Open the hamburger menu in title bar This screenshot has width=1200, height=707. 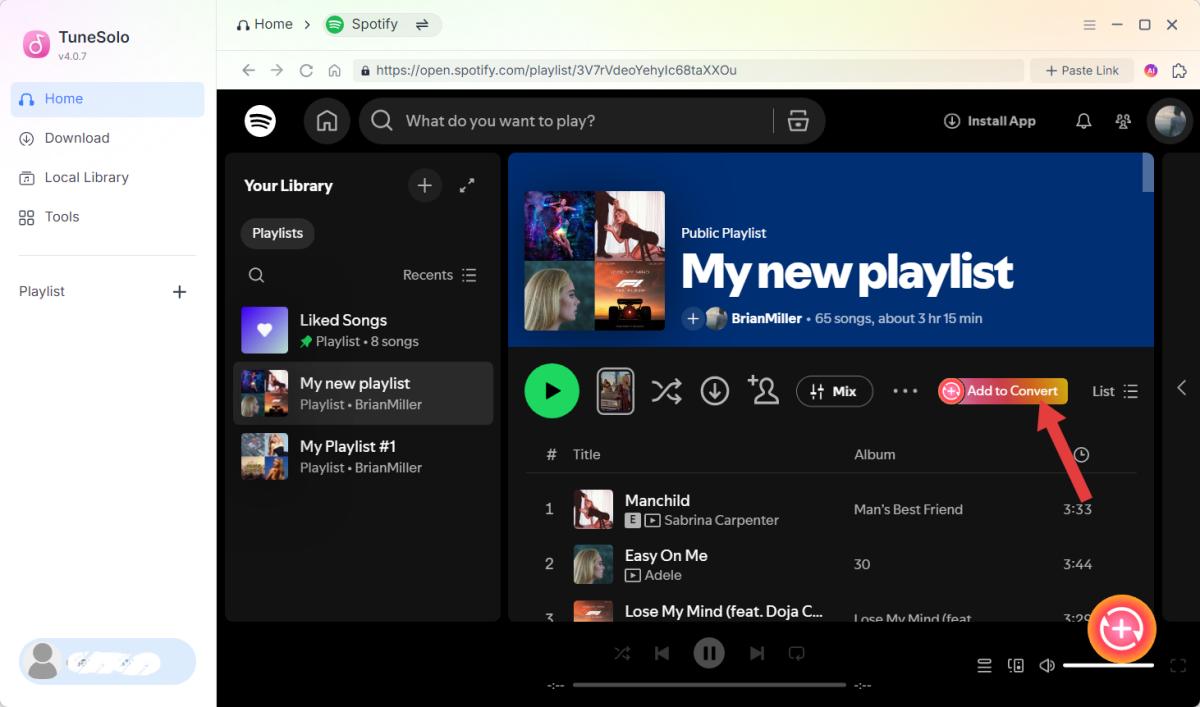click(x=1089, y=24)
